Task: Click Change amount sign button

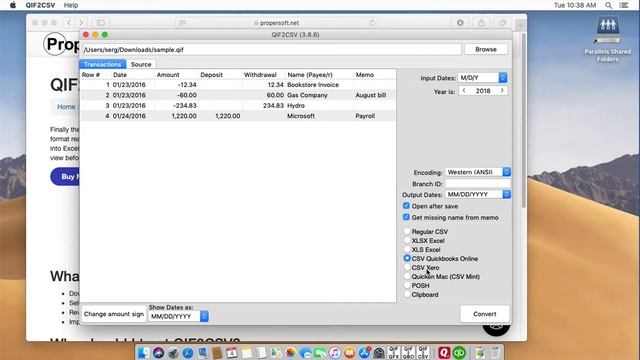Action: [114, 314]
